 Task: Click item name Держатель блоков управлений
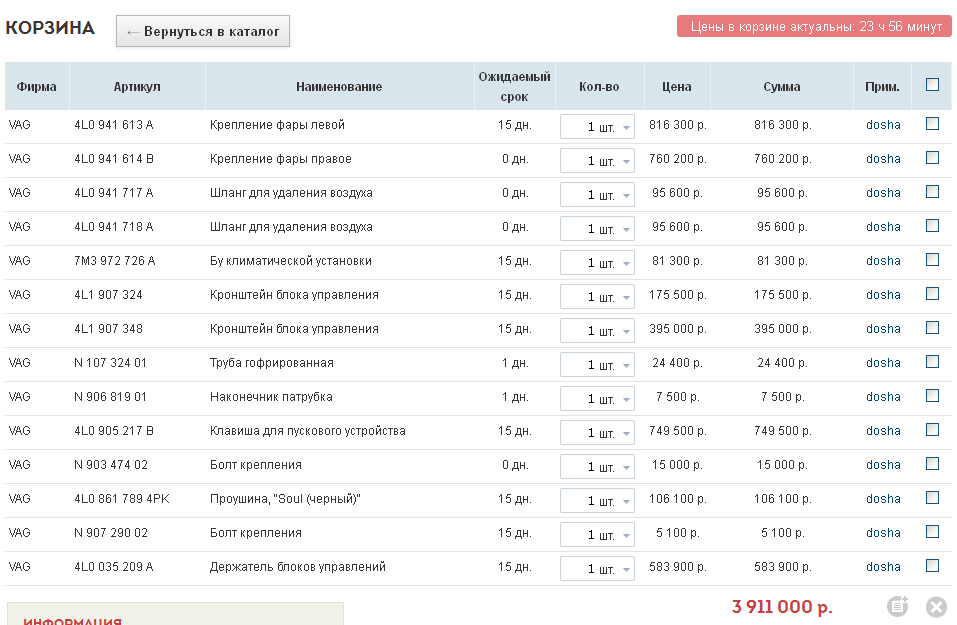pos(298,566)
